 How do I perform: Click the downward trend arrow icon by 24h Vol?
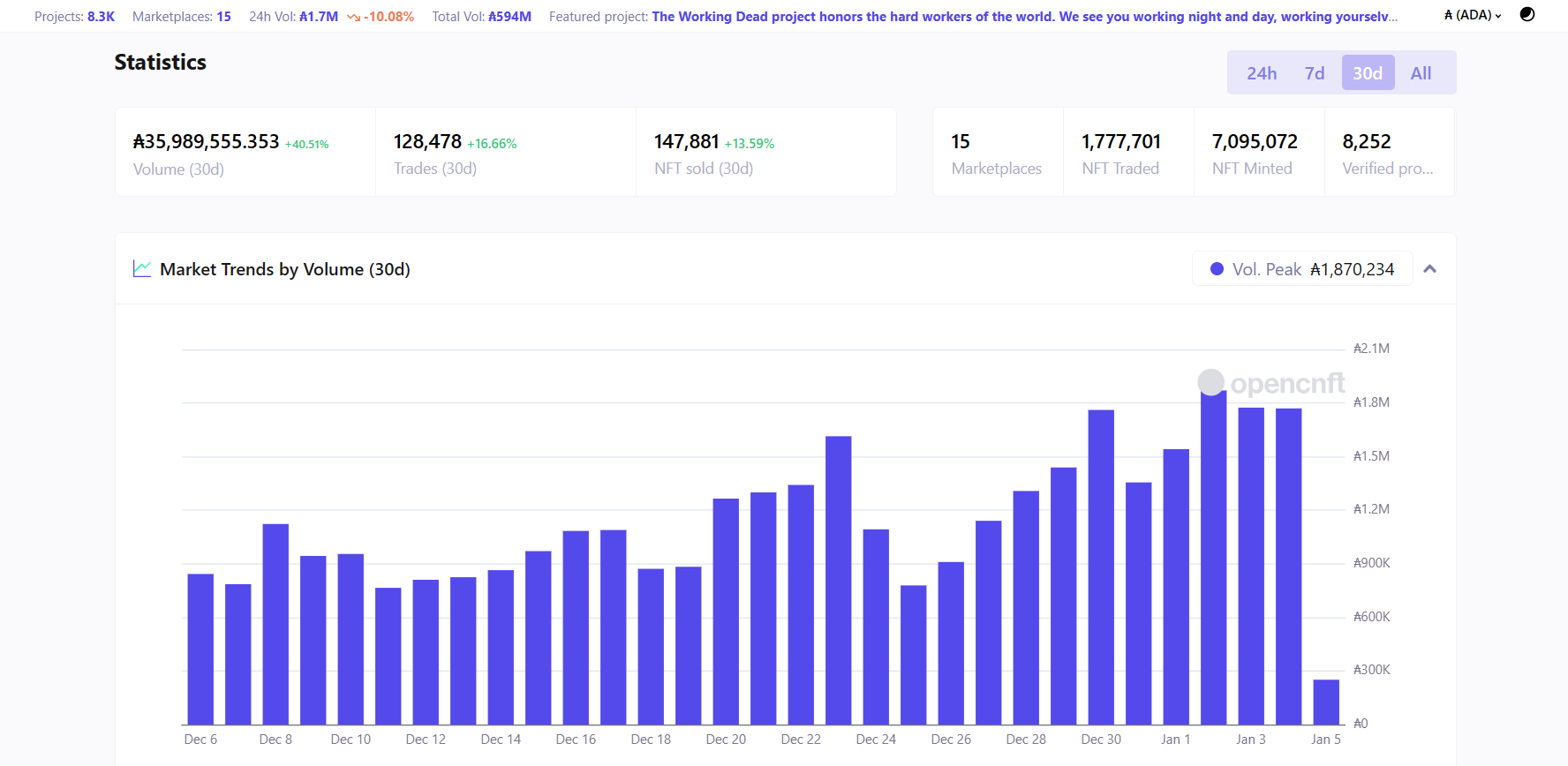353,18
